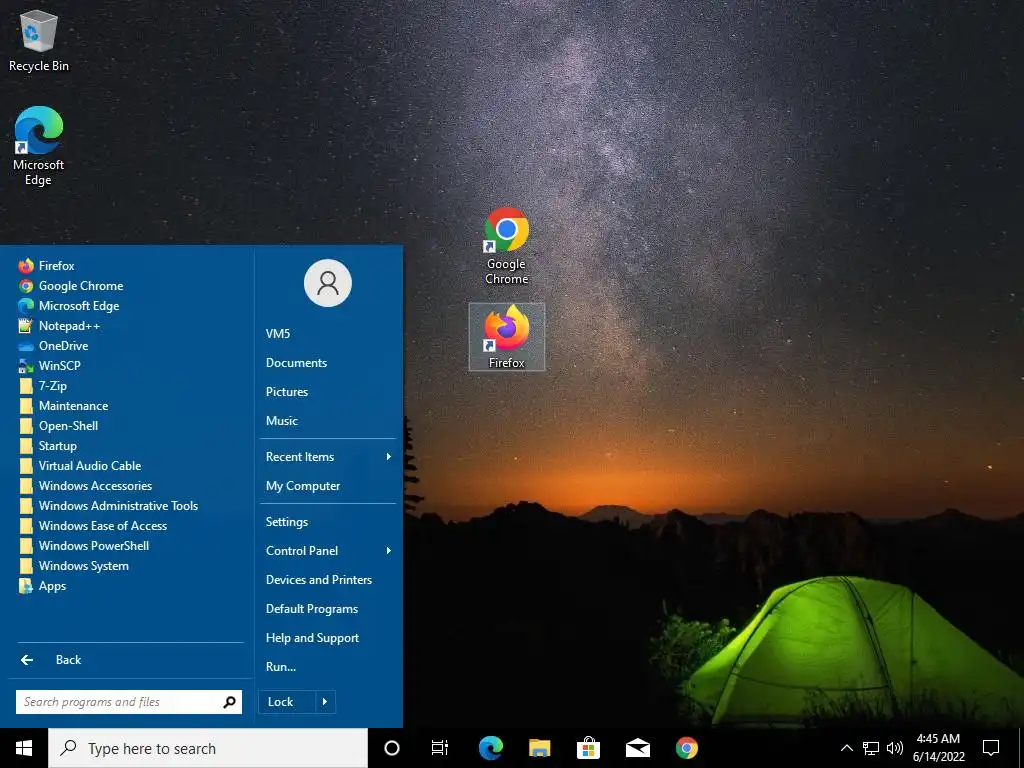This screenshot has width=1024, height=768.
Task: Click the OneDrive cloud icon in list
Action: coord(26,346)
